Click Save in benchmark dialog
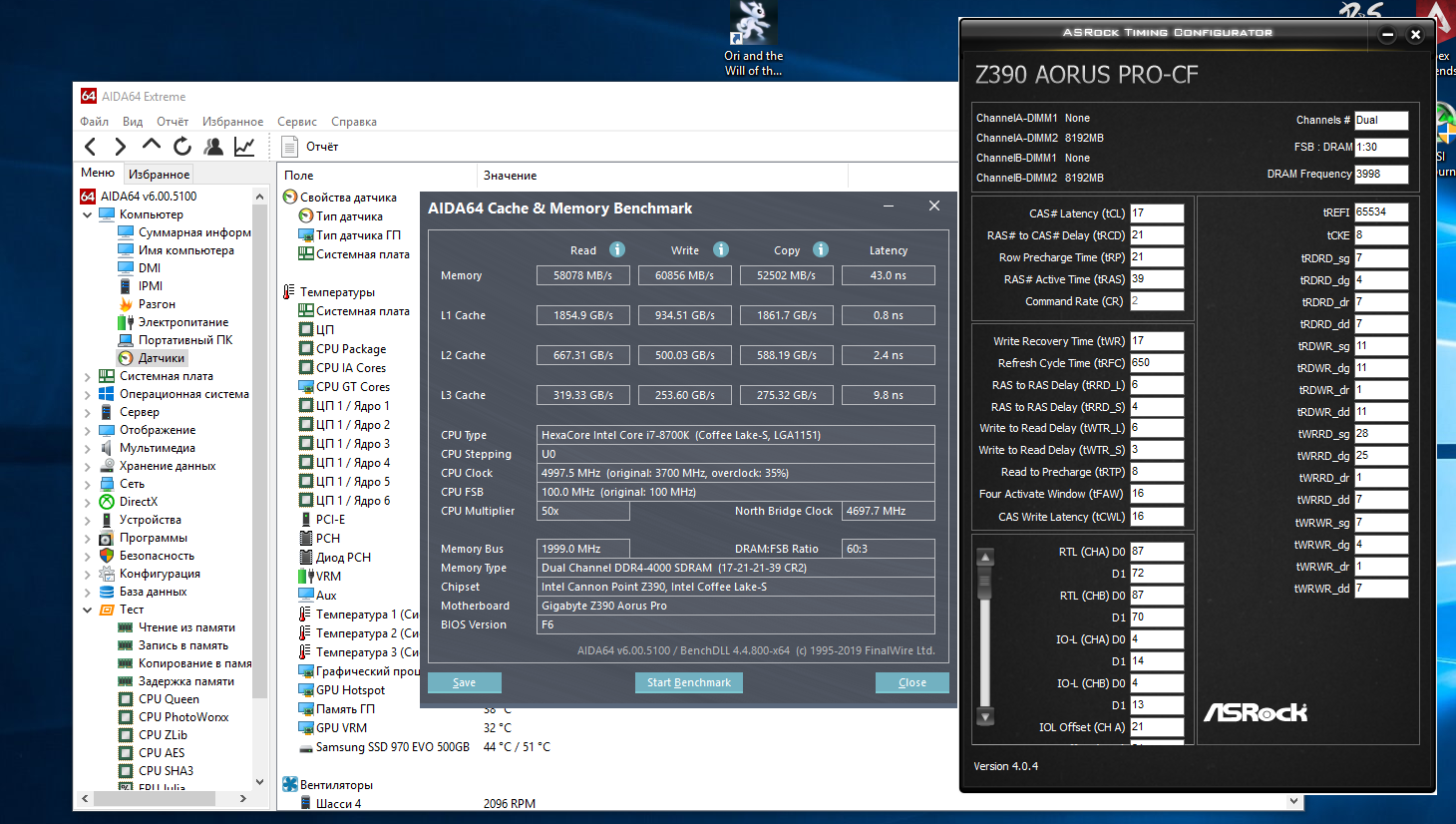 click(x=464, y=682)
